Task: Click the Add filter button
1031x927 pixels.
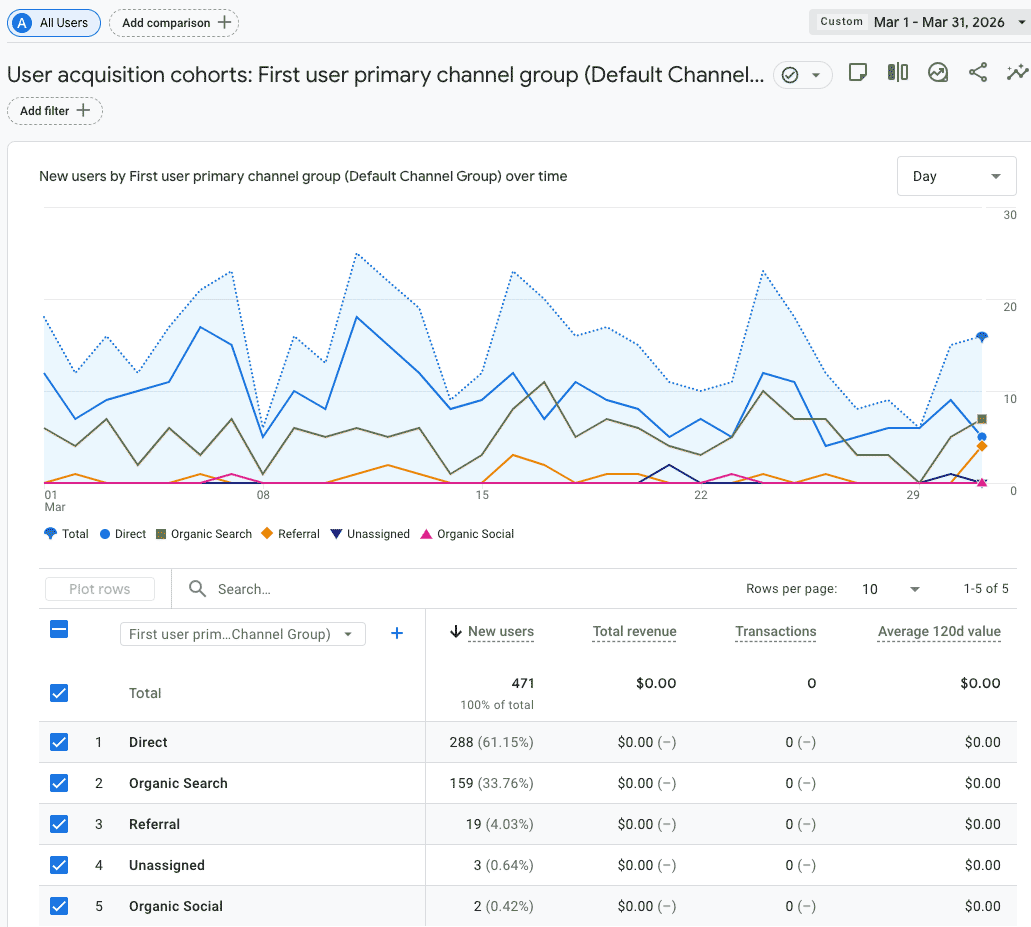Action: pyautogui.click(x=55, y=111)
